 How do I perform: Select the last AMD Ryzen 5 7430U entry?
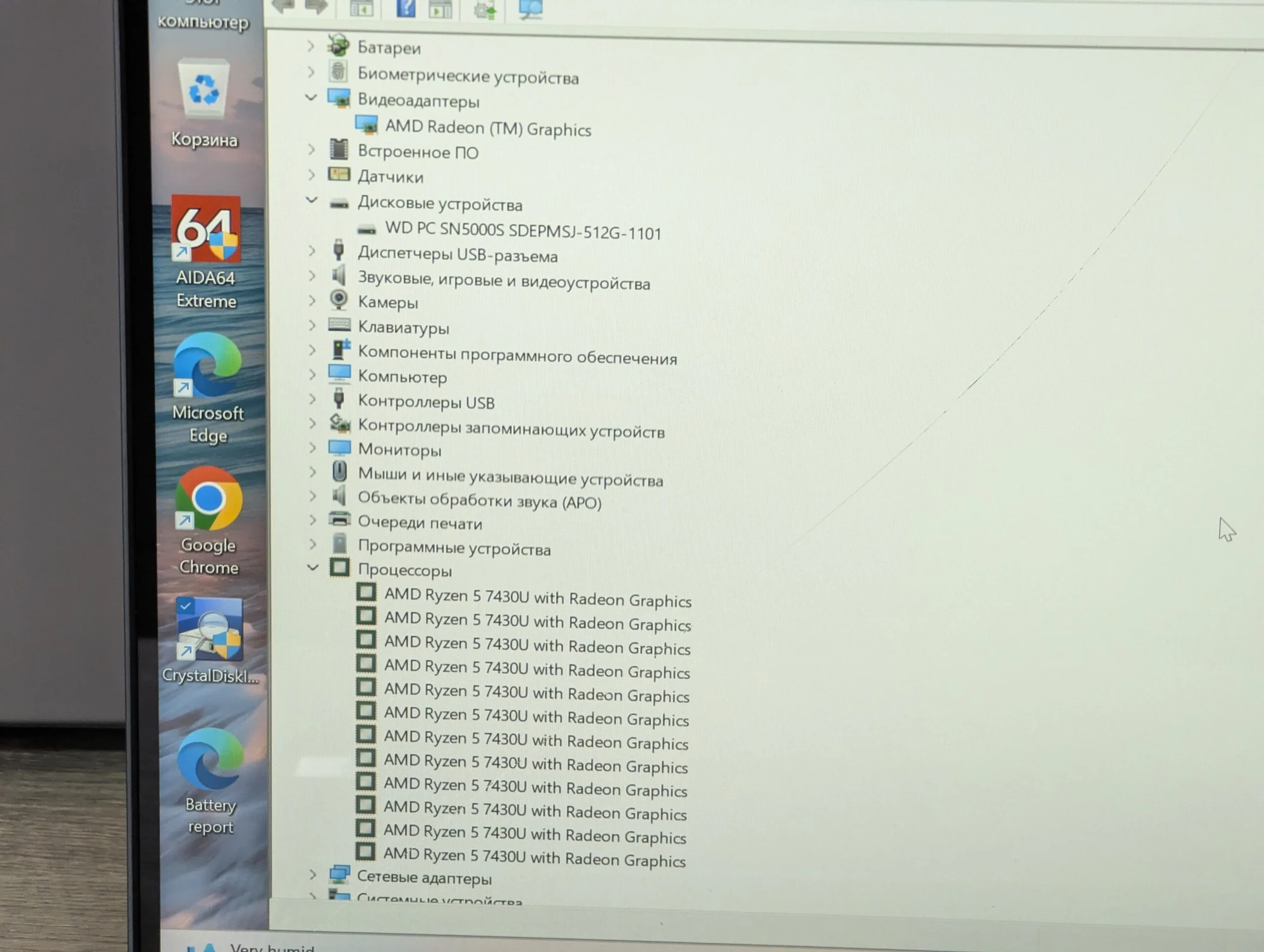[535, 857]
